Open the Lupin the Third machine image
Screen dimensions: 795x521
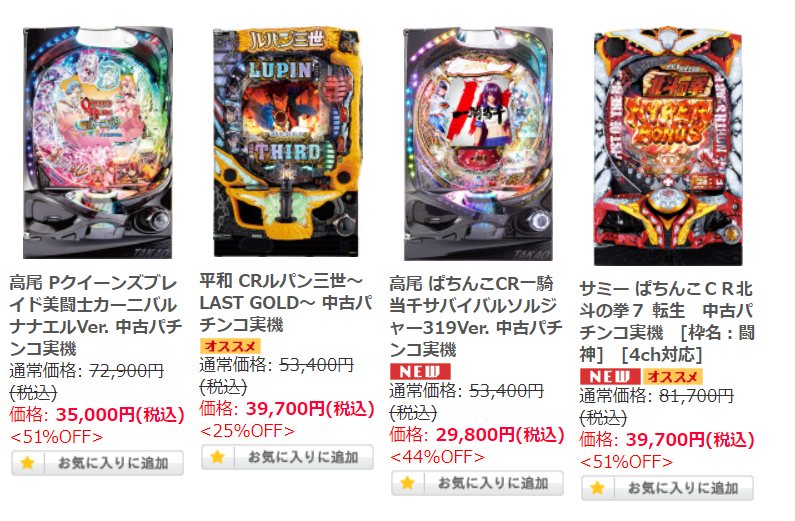(x=286, y=142)
